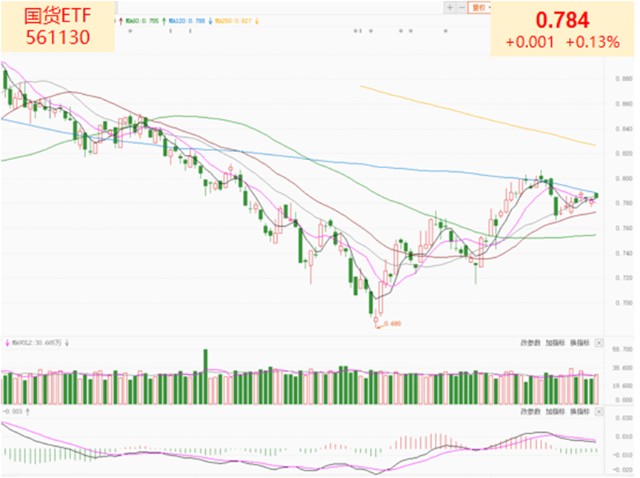640x478 pixels.
Task: Click the 0.700 price axis label
Action: click(624, 303)
